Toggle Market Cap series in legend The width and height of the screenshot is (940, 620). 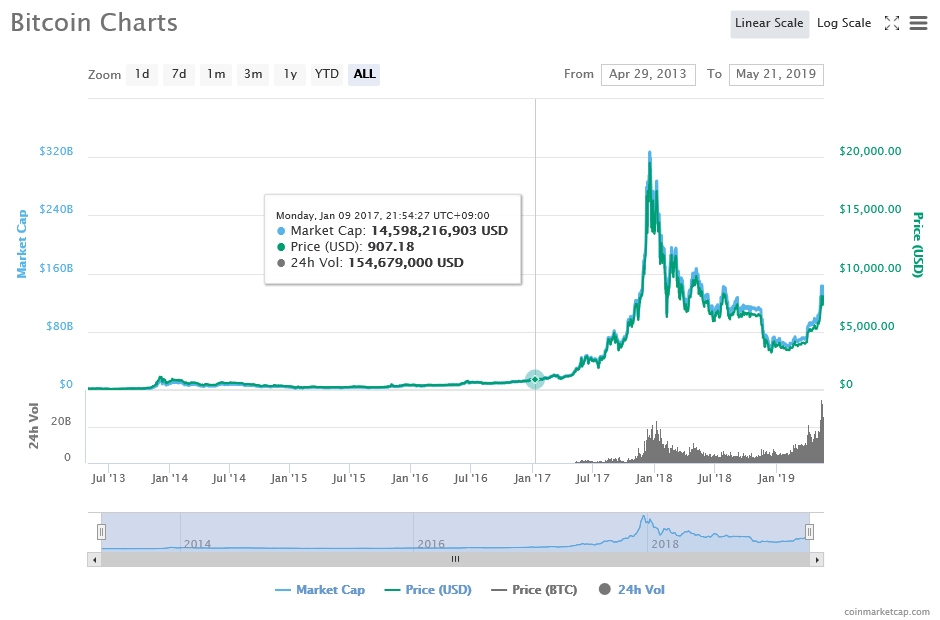(x=320, y=590)
